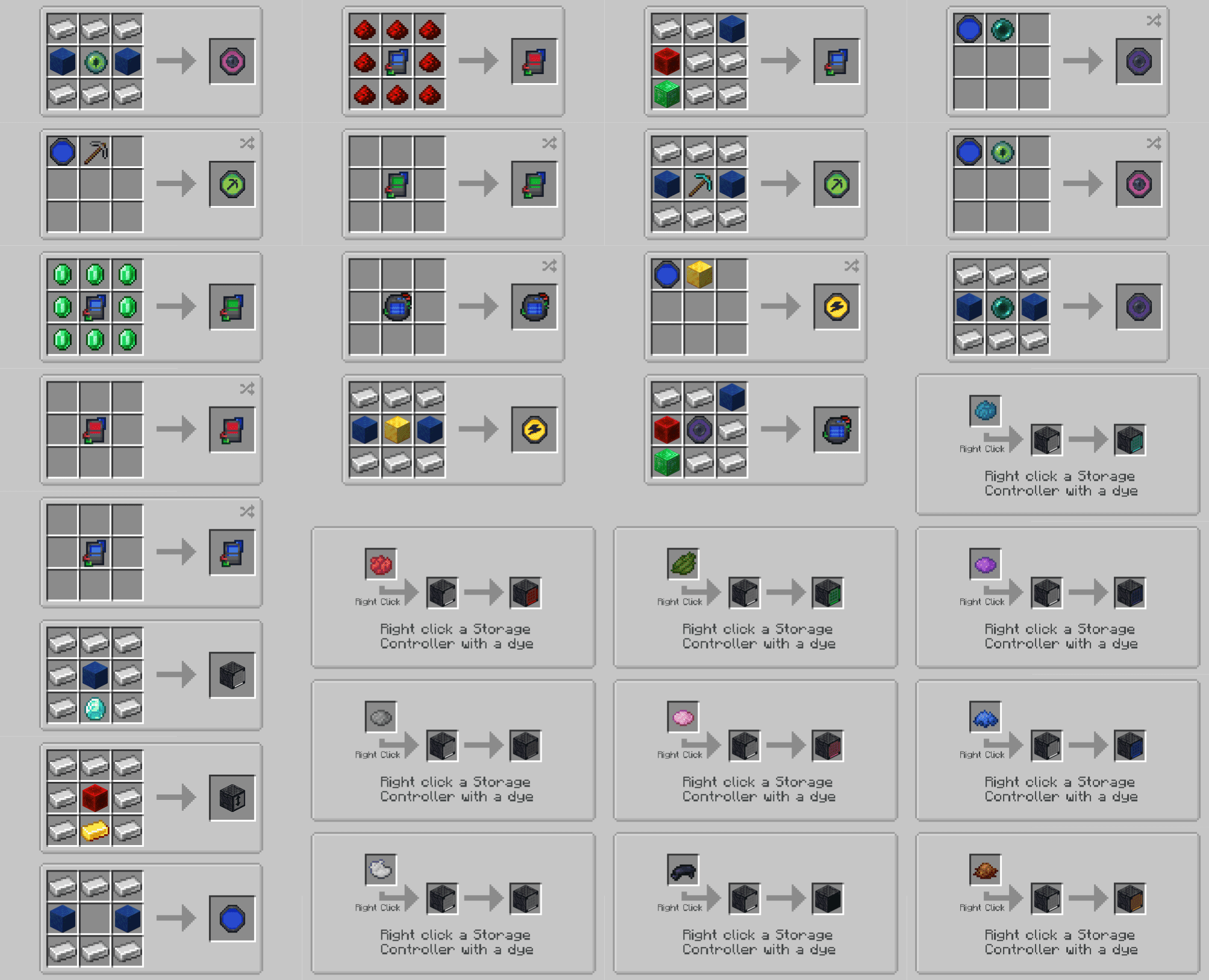Image resolution: width=1209 pixels, height=980 pixels.
Task: Click shapeless icon on the lone green tool recipe
Action: click(x=549, y=143)
